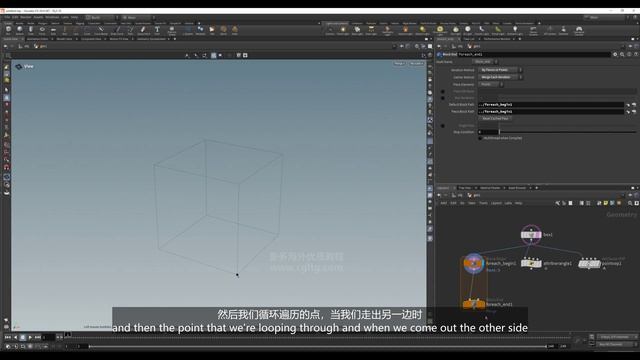Toggle the Piece Attribute parameter

coord(443,91)
